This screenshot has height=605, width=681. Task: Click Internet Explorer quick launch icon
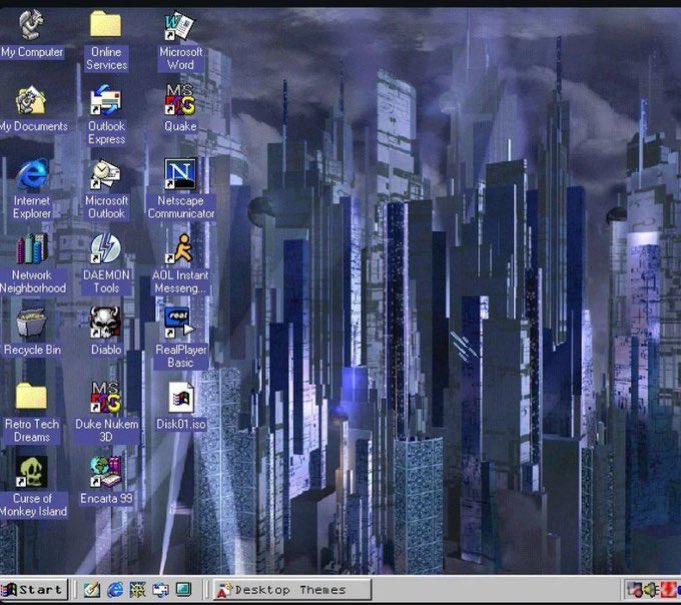click(115, 589)
